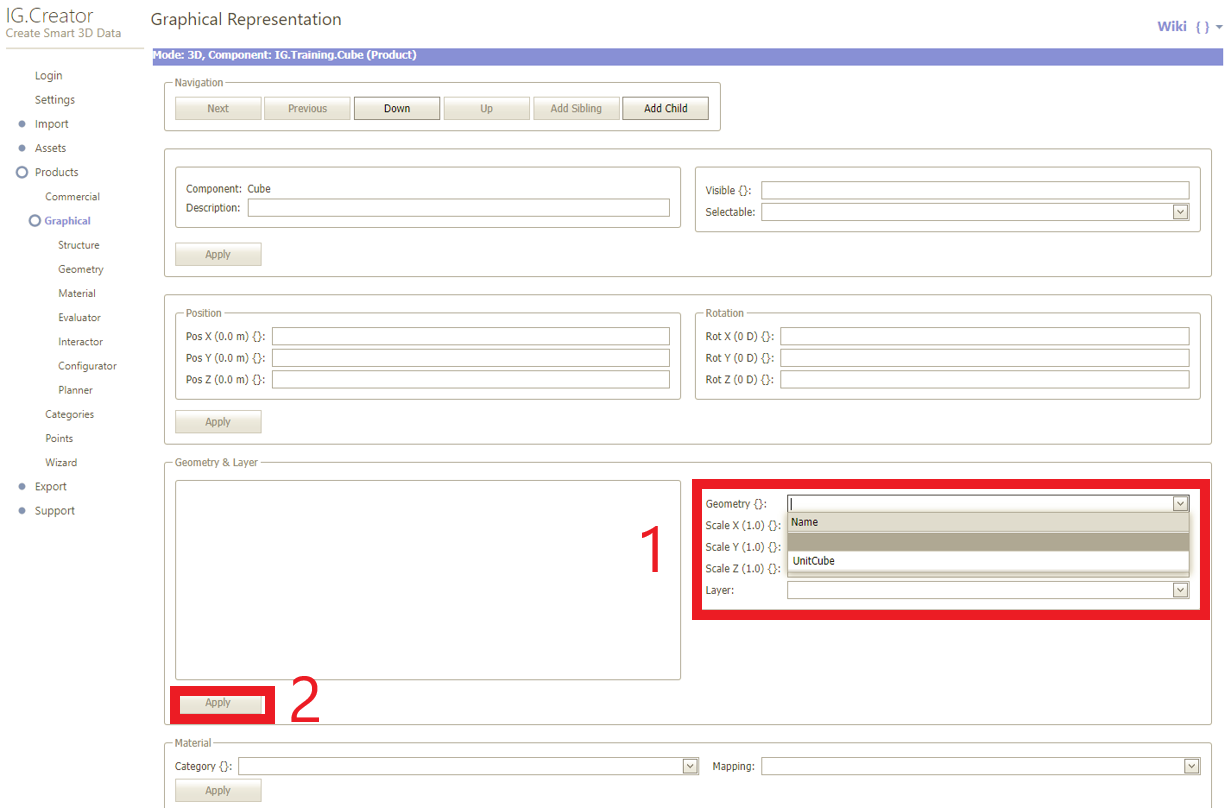1231x808 pixels.
Task: Open the Mapping dropdown
Action: coord(1191,766)
